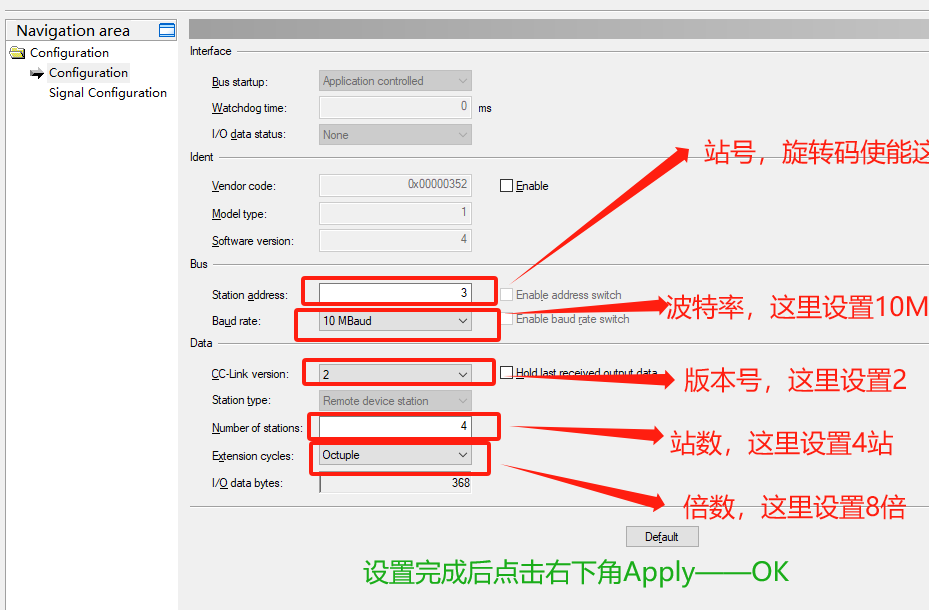Image resolution: width=929 pixels, height=610 pixels.
Task: Select the Configuration folder icon in tree
Action: pos(17,53)
